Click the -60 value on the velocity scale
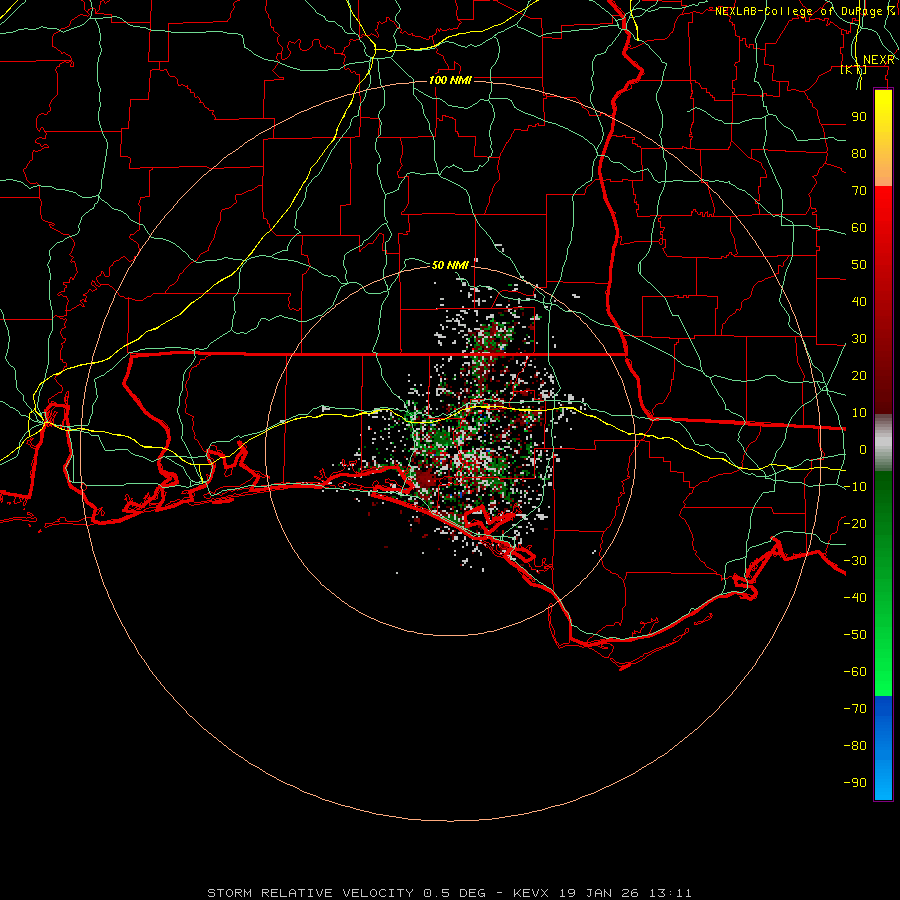Screen dimensions: 900x900 click(x=855, y=672)
